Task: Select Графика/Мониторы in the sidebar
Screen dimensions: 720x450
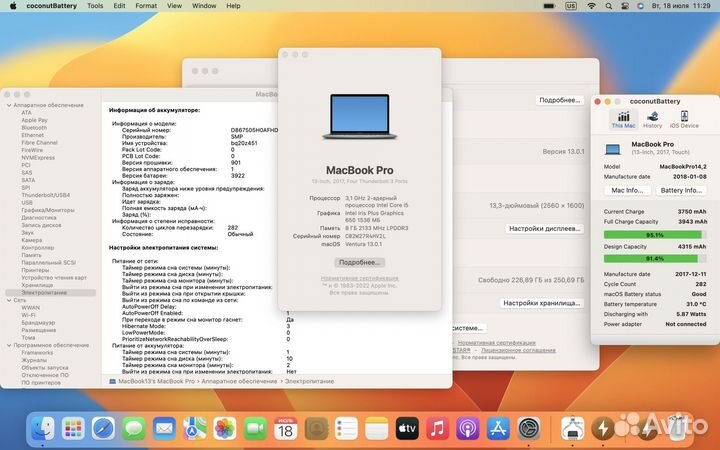Action: point(48,210)
